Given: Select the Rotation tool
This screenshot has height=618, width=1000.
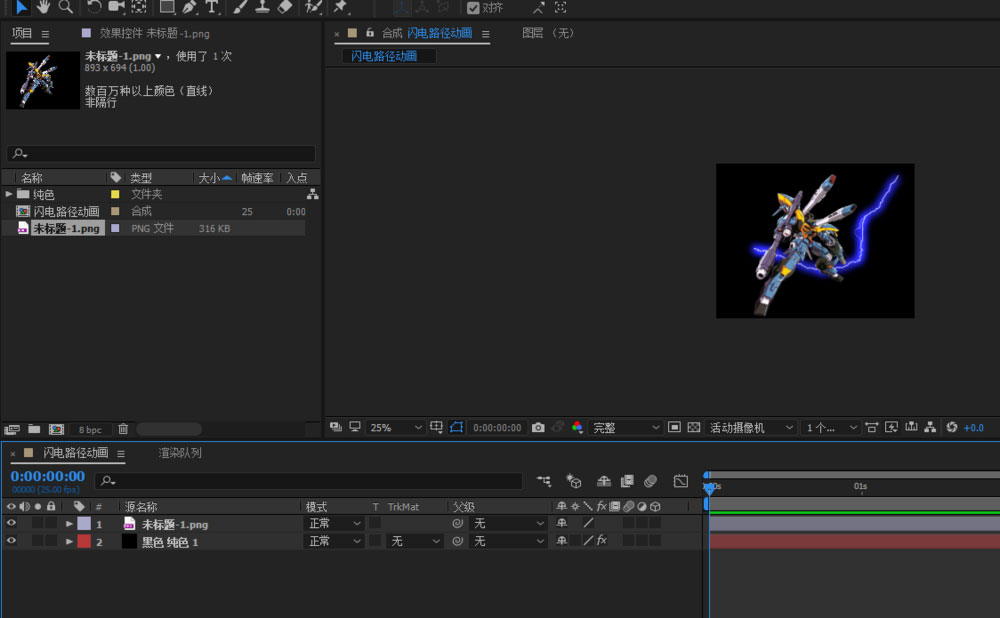Looking at the screenshot, I should 93,7.
